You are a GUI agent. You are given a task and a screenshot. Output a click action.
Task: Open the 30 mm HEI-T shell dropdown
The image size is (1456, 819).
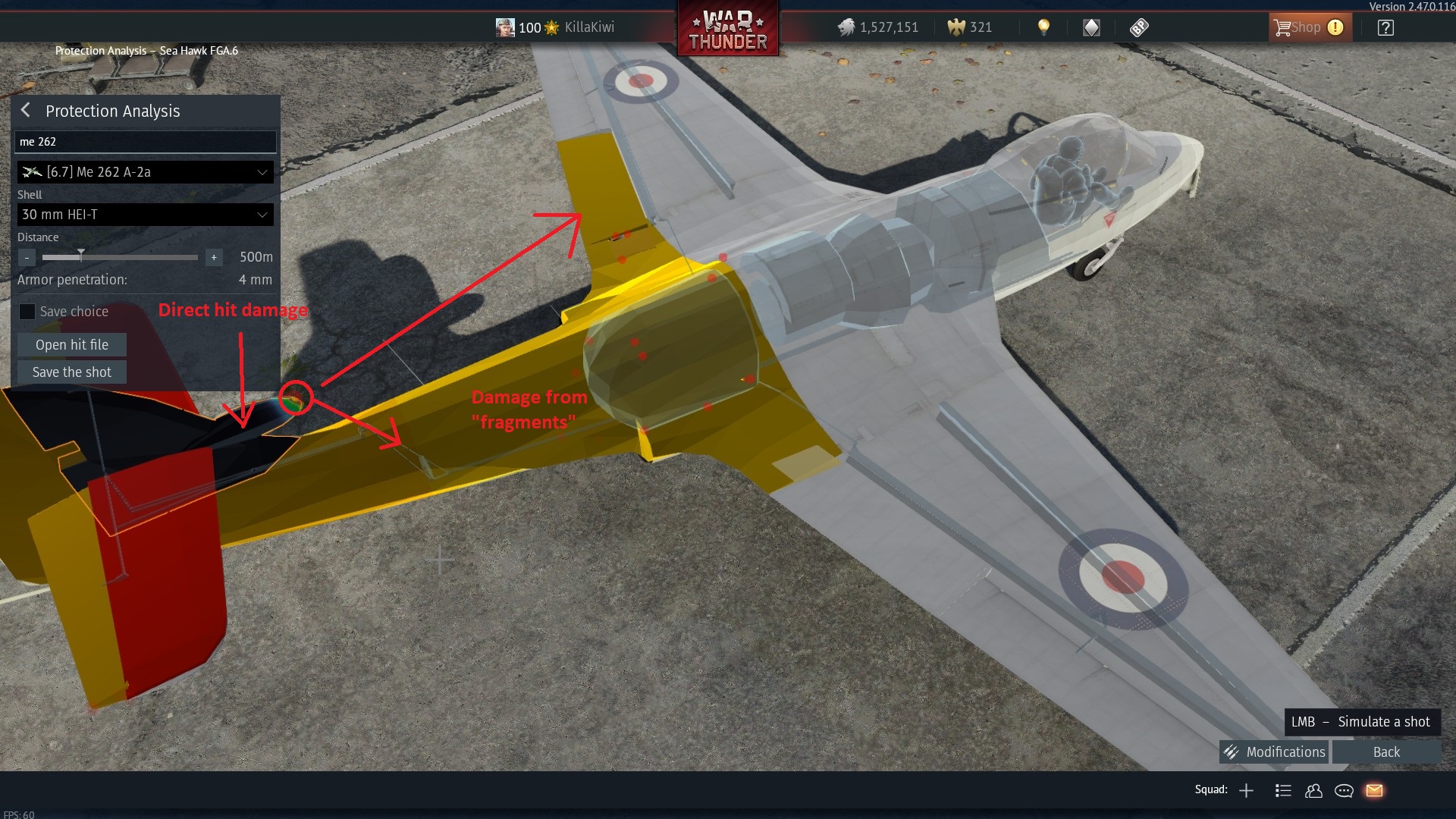pos(146,215)
